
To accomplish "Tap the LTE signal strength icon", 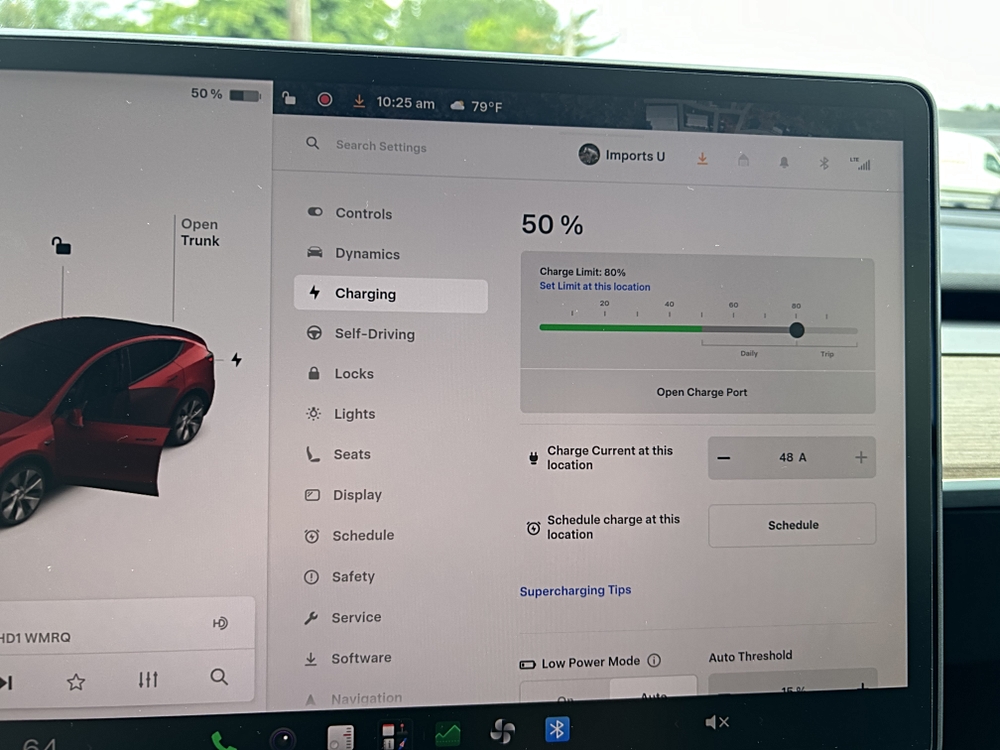I will click(860, 163).
